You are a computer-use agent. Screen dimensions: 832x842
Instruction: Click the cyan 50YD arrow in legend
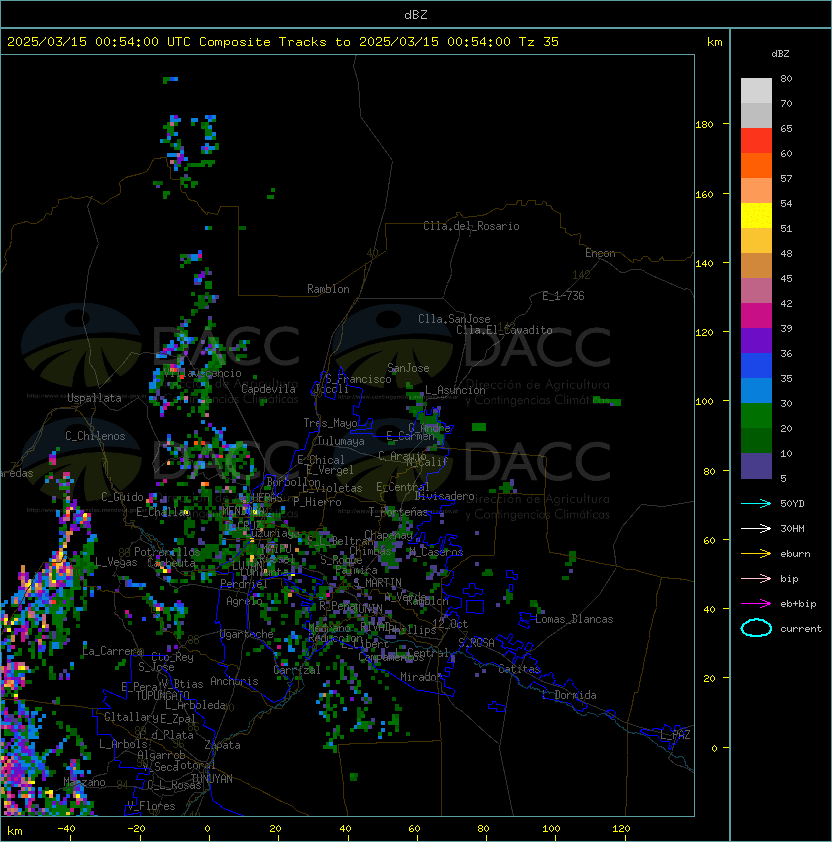756,503
